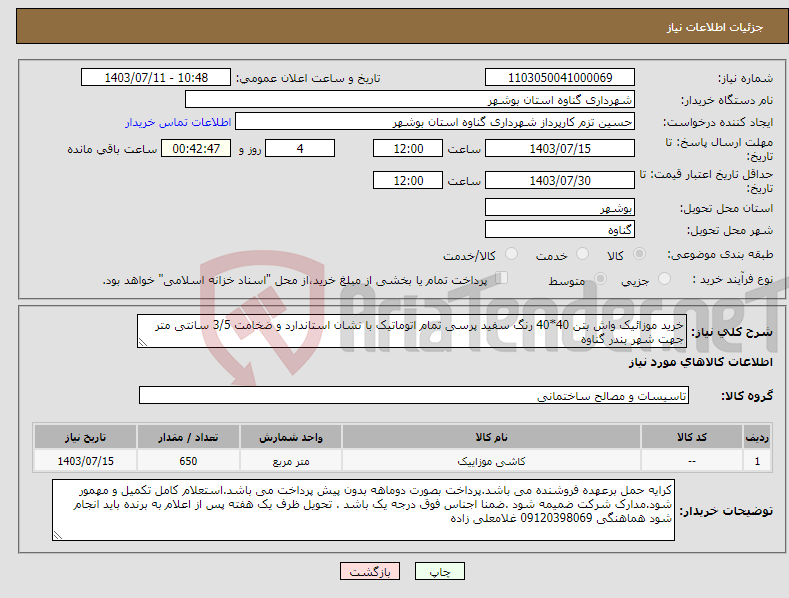789x598 pixels.
Task: Click the need number field 1103050041000069
Action: click(560, 78)
